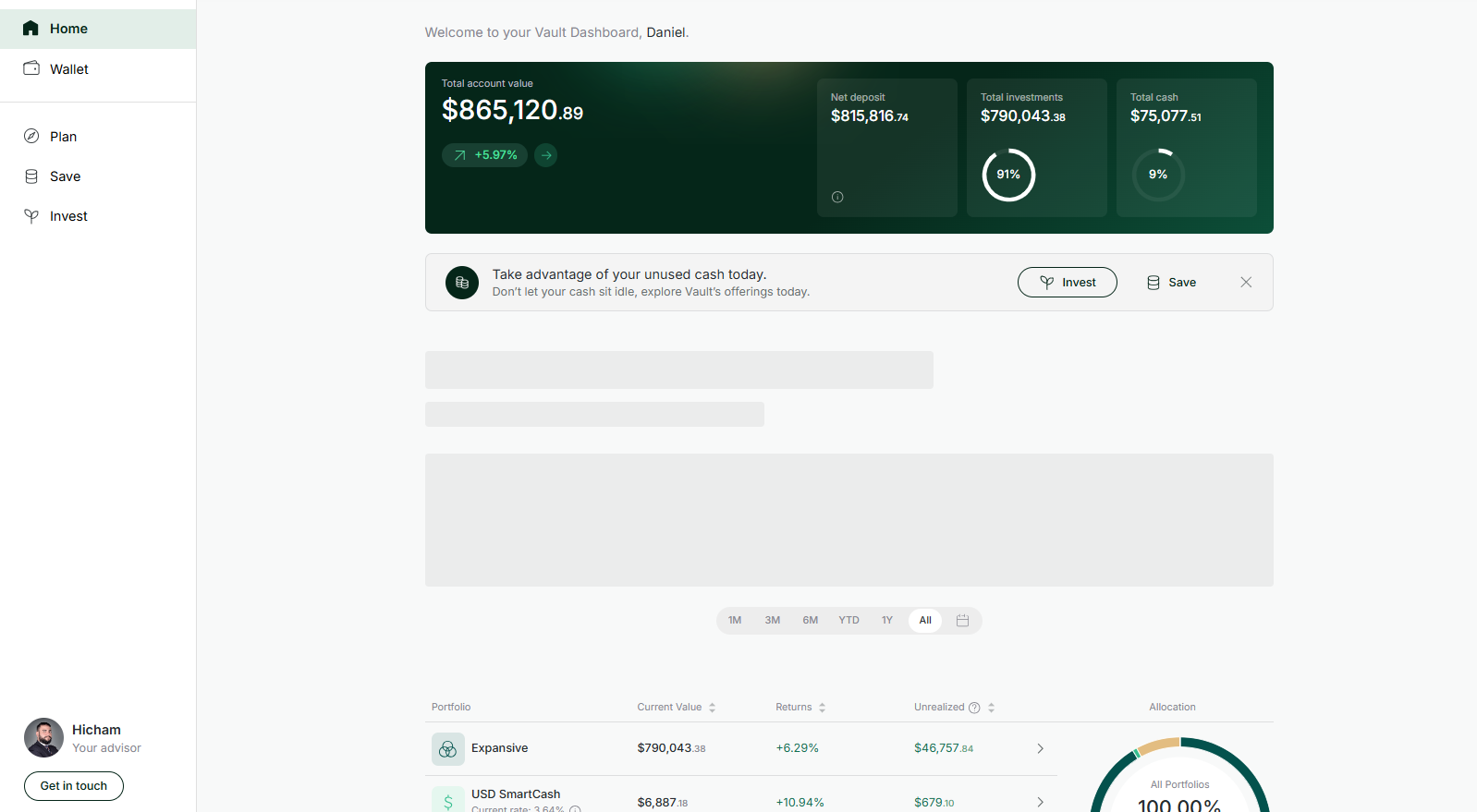Viewport: 1477px width, 812px height.
Task: Select the 3M time range
Action: (x=773, y=621)
